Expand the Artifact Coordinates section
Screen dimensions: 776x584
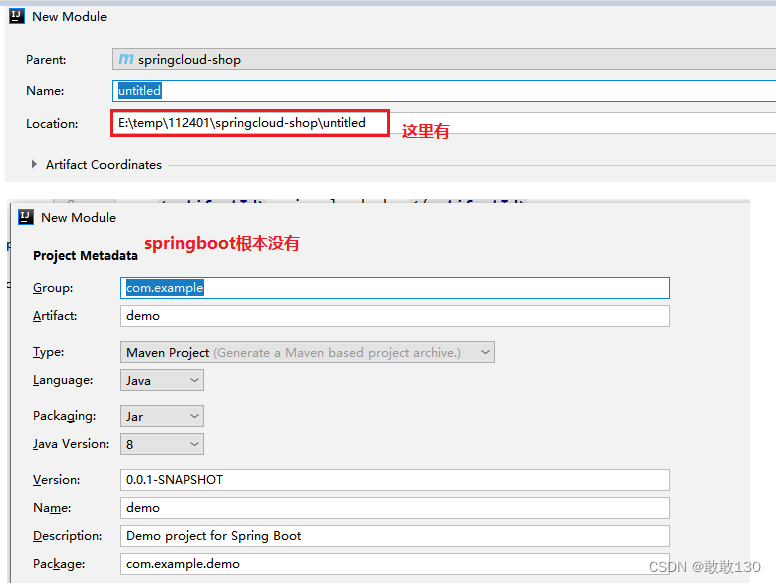(x=34, y=164)
